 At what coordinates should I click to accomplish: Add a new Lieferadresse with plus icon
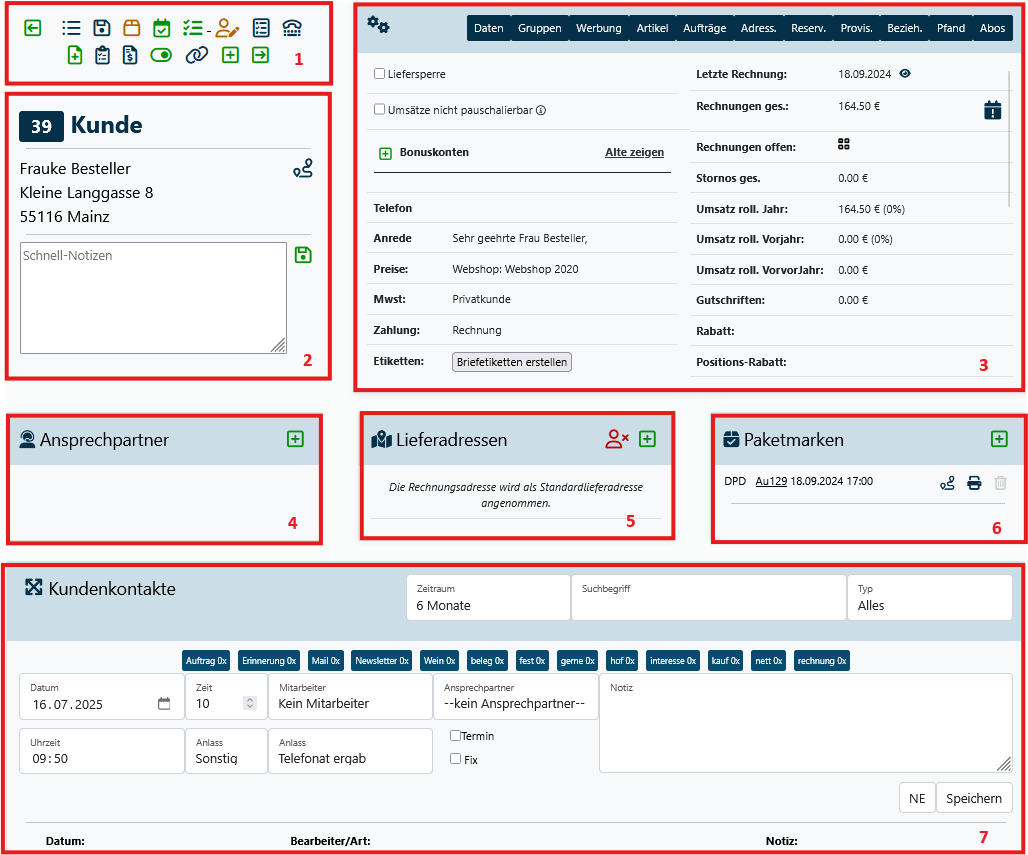647,439
